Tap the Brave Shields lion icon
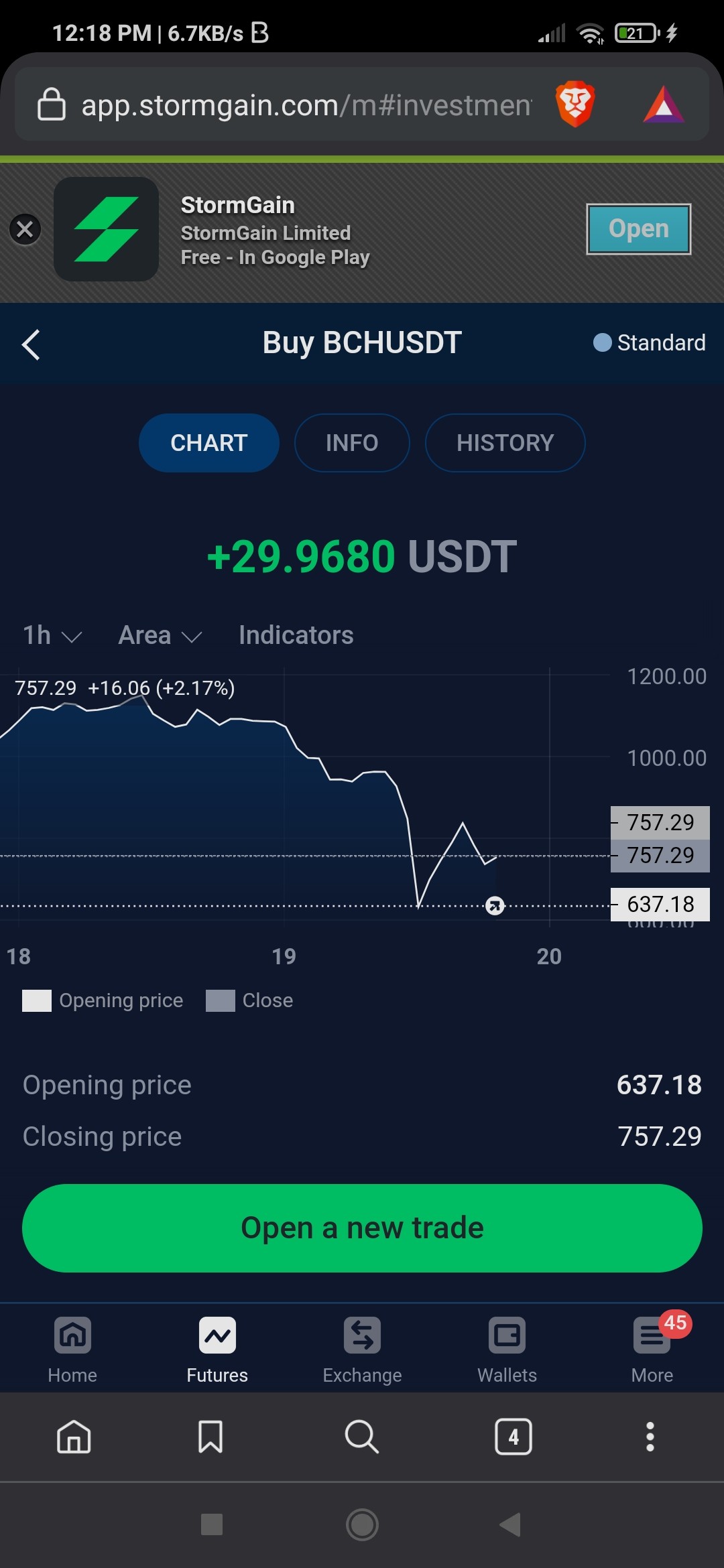The width and height of the screenshot is (724, 1568). click(575, 104)
